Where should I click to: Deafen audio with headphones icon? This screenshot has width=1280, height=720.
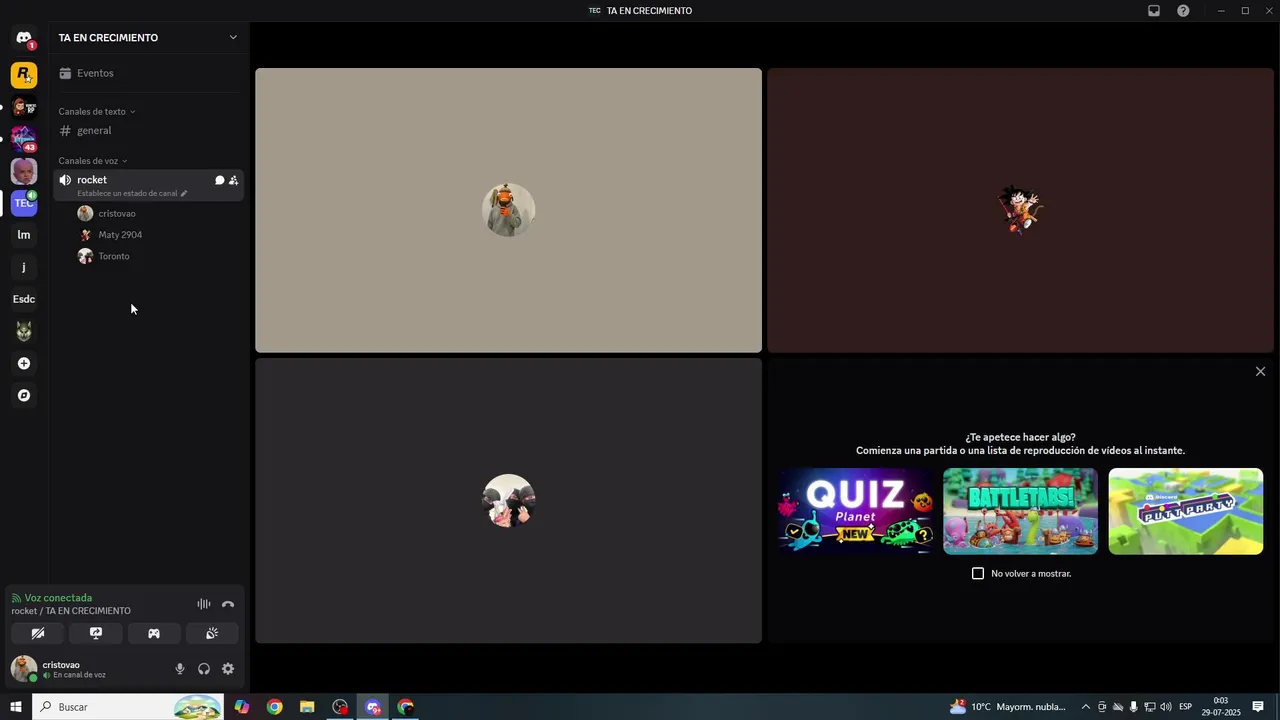point(204,669)
